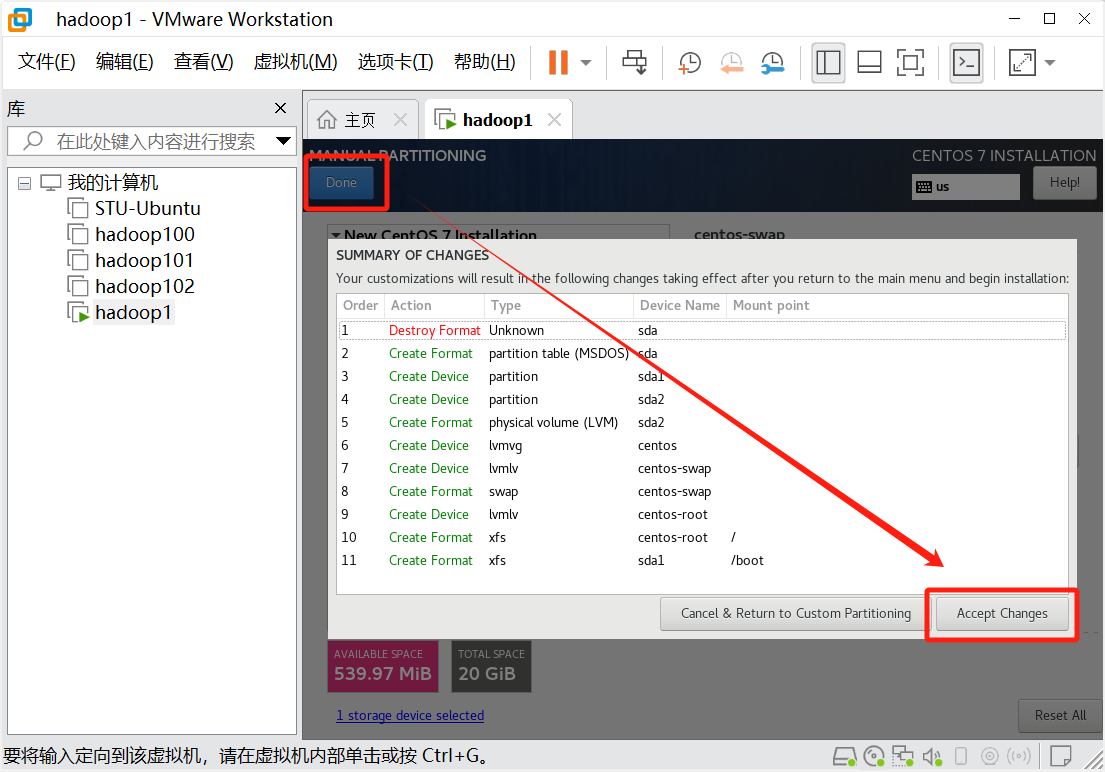Image resolution: width=1105 pixels, height=772 pixels.
Task: Click Cancel & Return to Custom Partitioning
Action: click(796, 613)
